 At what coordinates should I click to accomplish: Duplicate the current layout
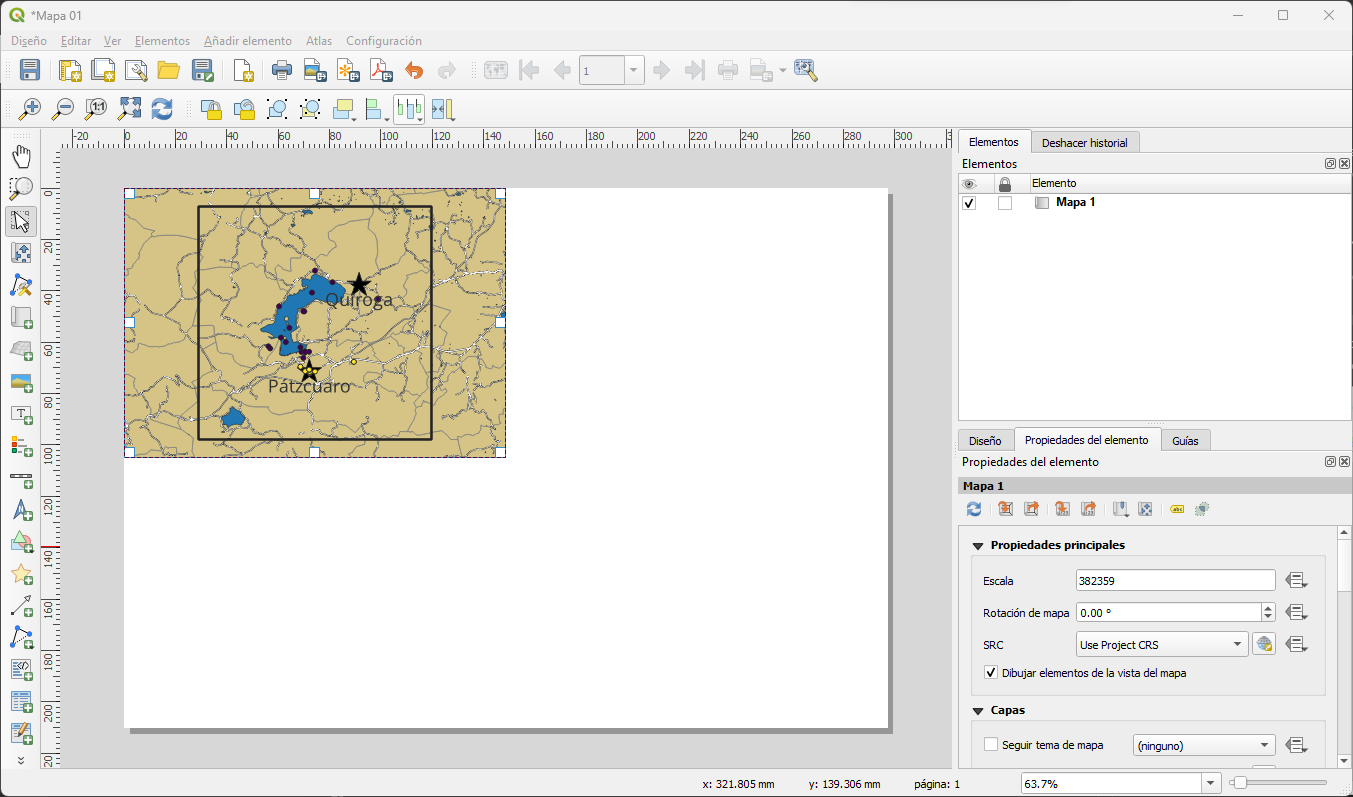pos(103,70)
